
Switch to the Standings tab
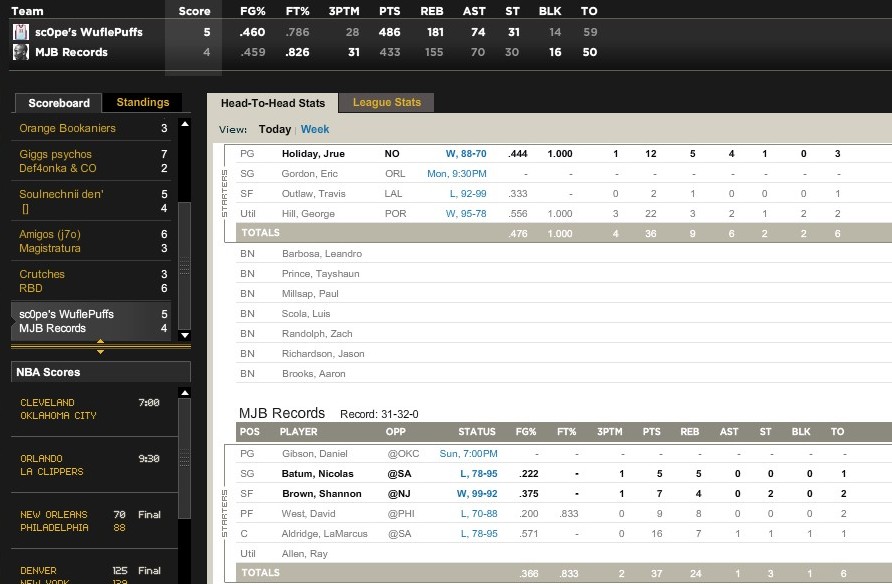pyautogui.click(x=143, y=102)
